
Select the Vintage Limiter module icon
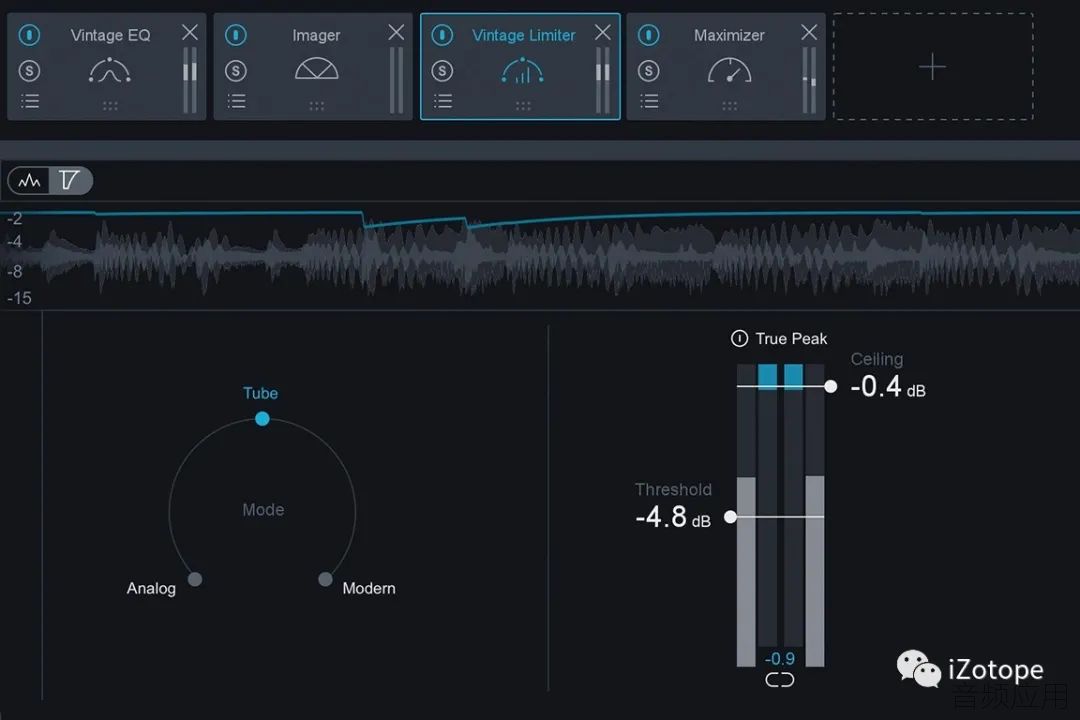coord(523,70)
